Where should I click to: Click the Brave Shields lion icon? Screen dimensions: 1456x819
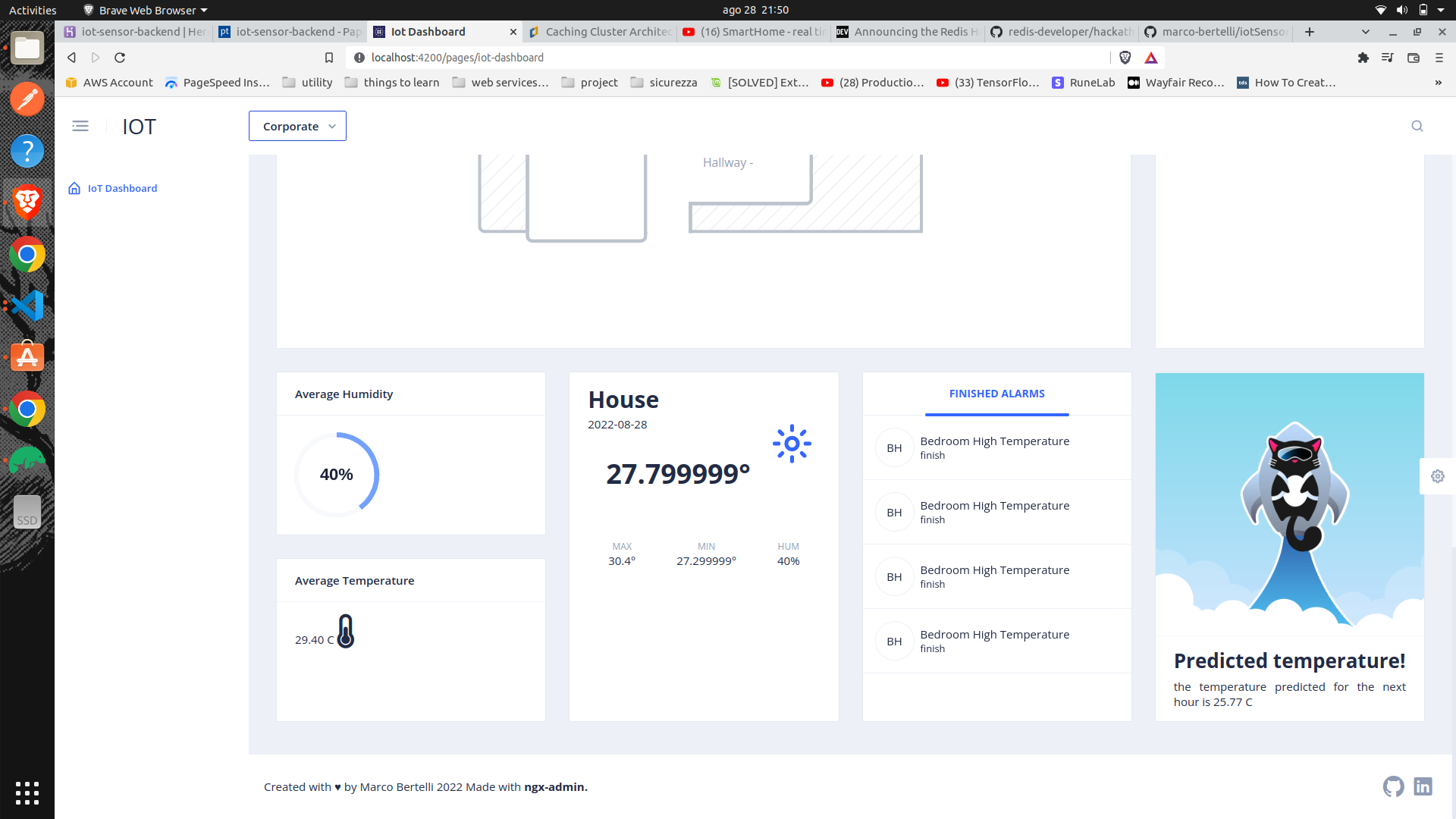(x=1125, y=58)
